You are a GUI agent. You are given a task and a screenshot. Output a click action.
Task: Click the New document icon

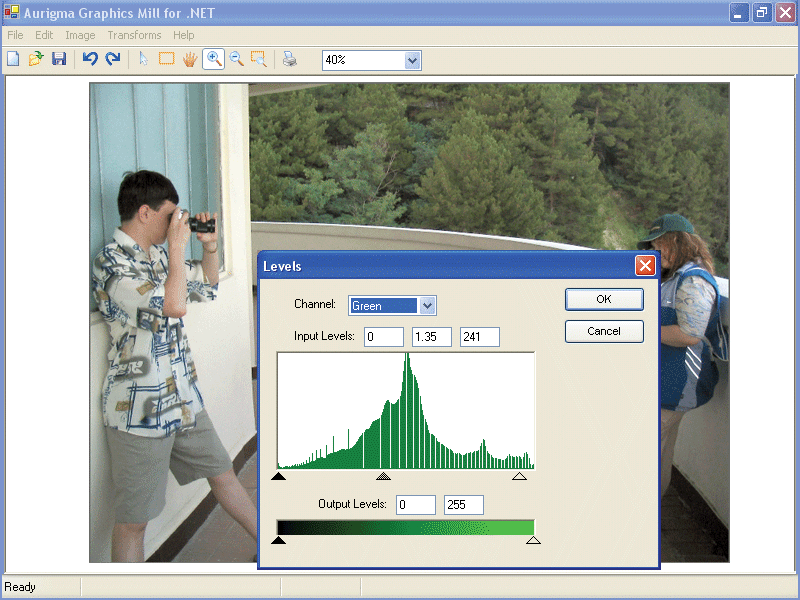pos(13,60)
